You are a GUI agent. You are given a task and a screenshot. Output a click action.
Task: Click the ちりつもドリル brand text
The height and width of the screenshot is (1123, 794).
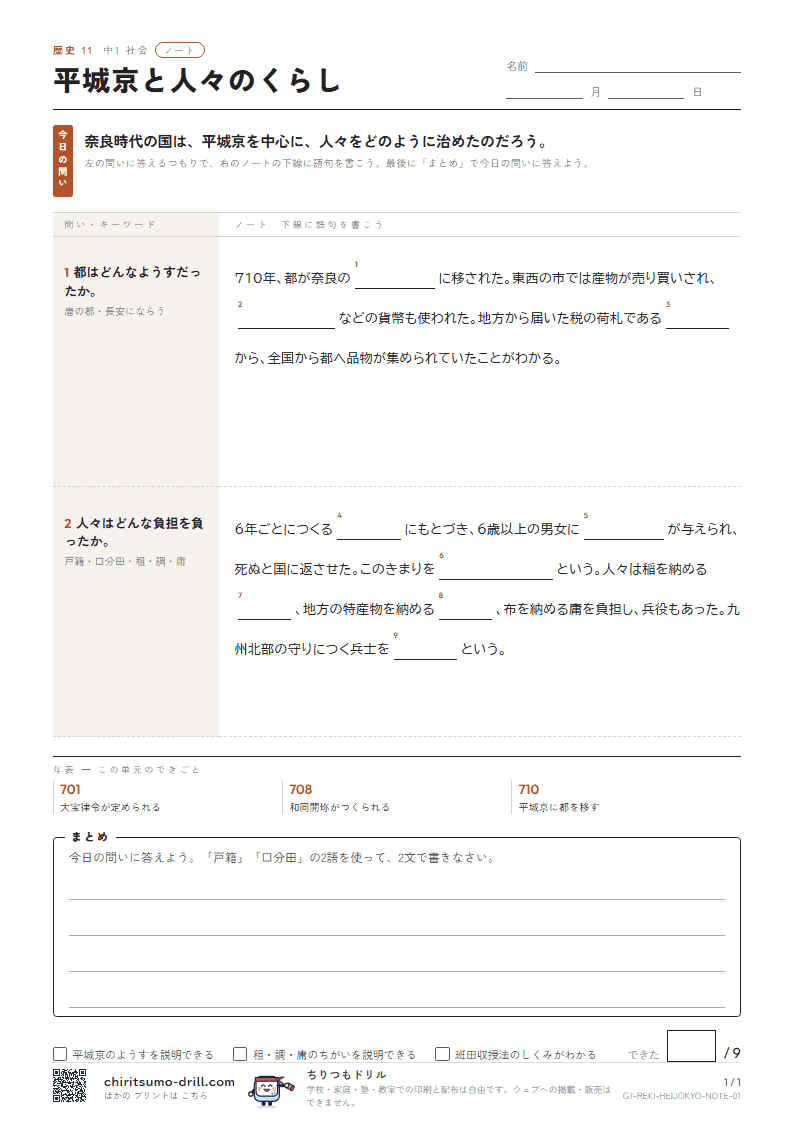(347, 1074)
